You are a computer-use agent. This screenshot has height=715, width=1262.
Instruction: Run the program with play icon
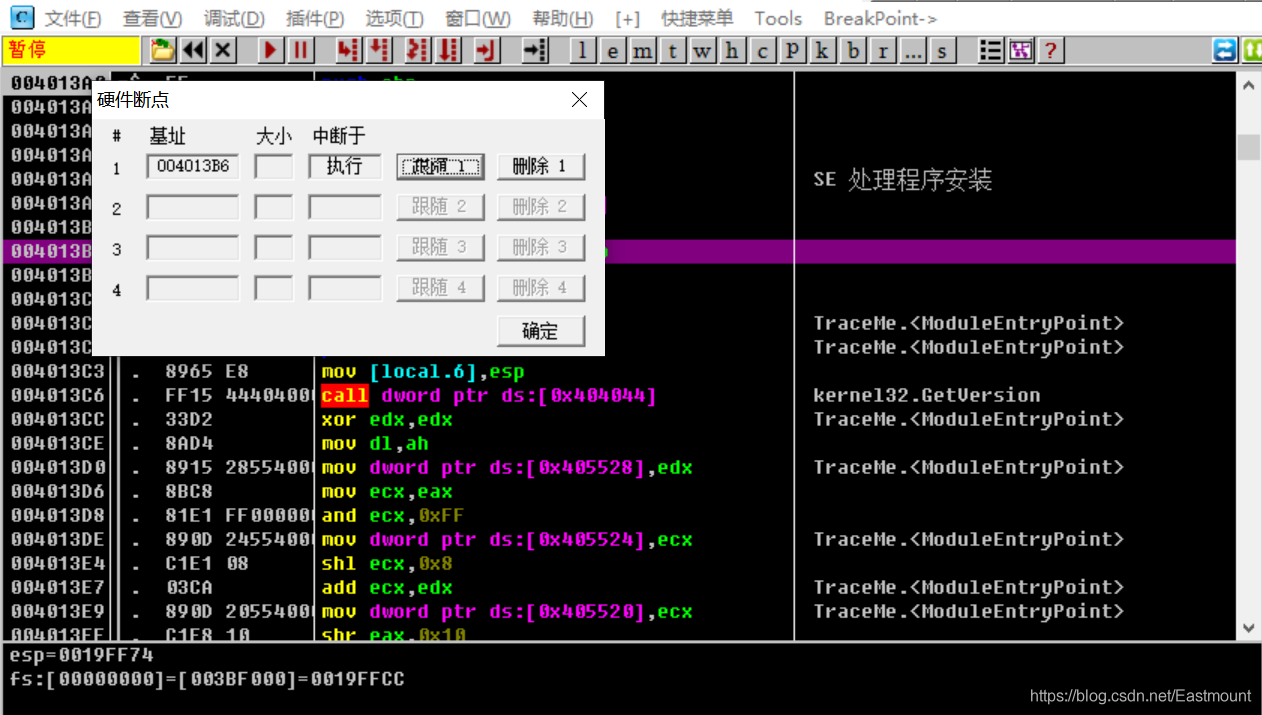tap(270, 50)
